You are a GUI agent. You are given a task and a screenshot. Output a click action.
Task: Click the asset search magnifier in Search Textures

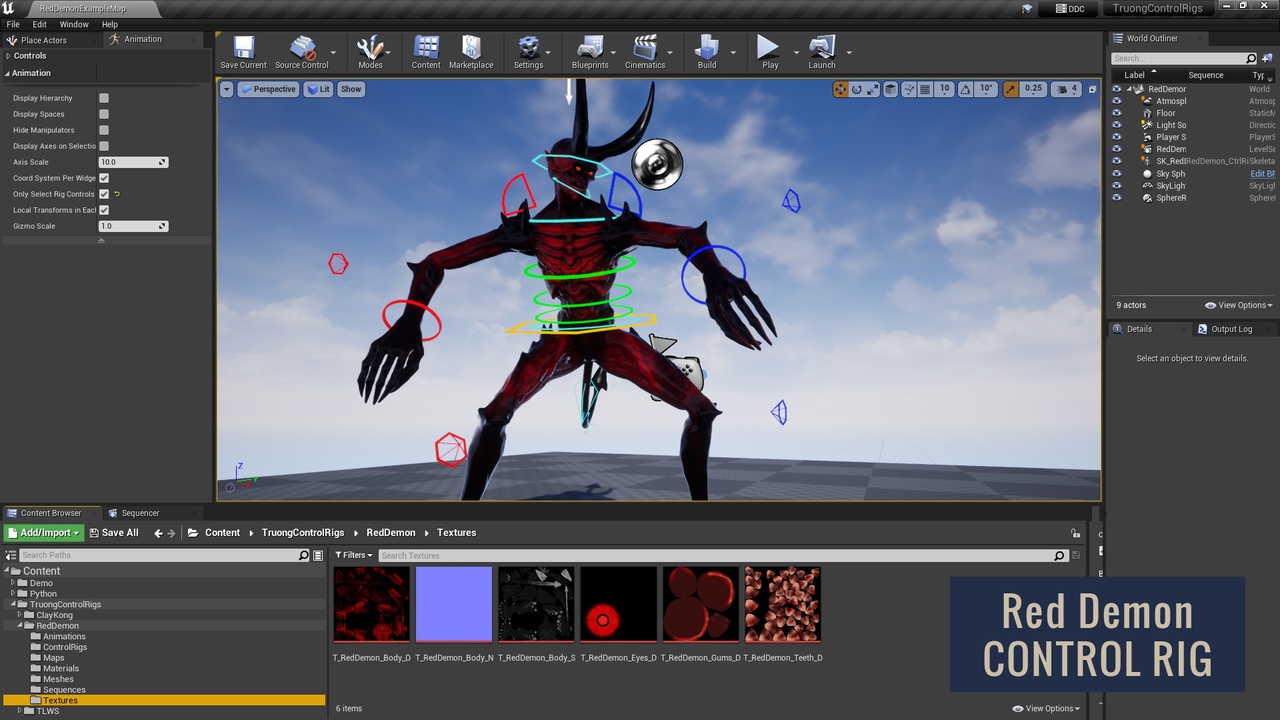[1060, 555]
